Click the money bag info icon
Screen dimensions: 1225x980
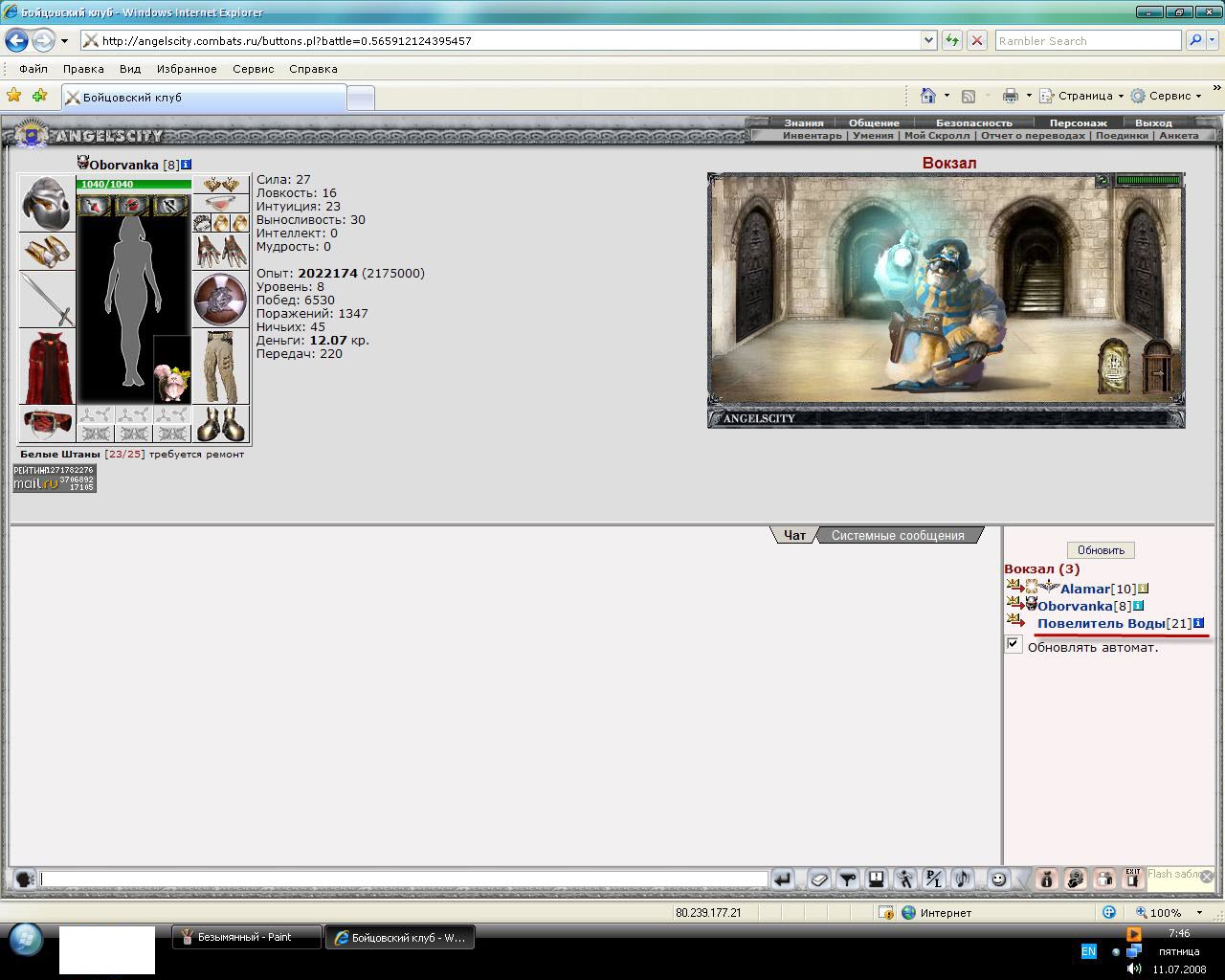(1046, 879)
